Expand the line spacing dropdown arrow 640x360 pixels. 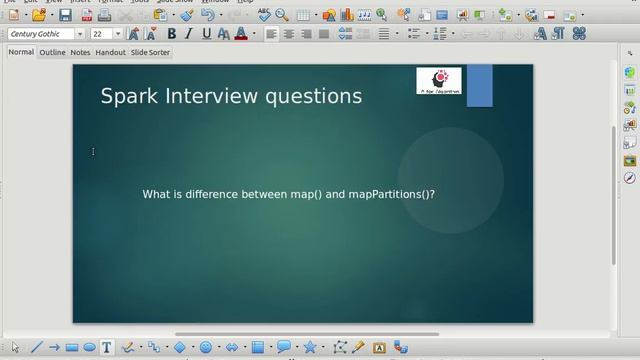[397, 34]
